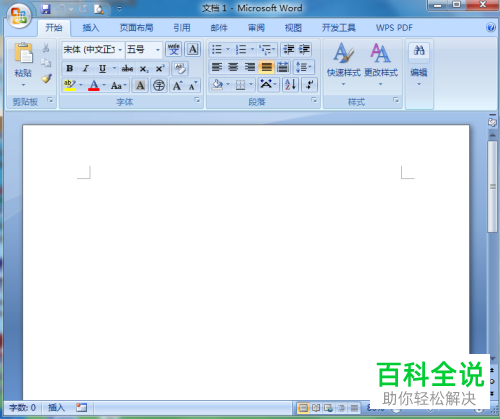Open the Office button menu
Image resolution: width=500 pixels, height=419 pixels.
[19, 16]
